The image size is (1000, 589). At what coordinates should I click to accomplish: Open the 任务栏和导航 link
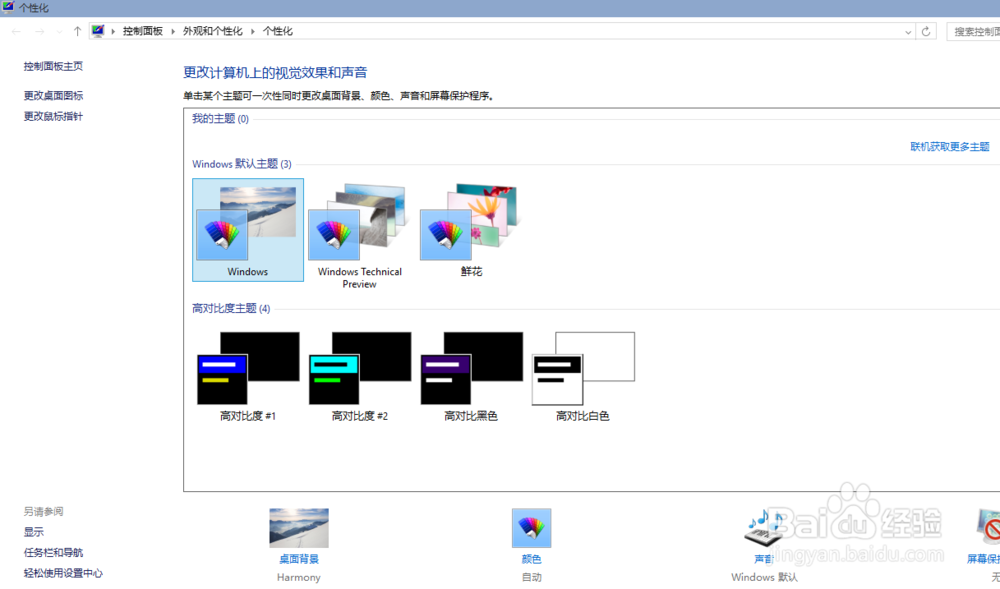click(54, 553)
